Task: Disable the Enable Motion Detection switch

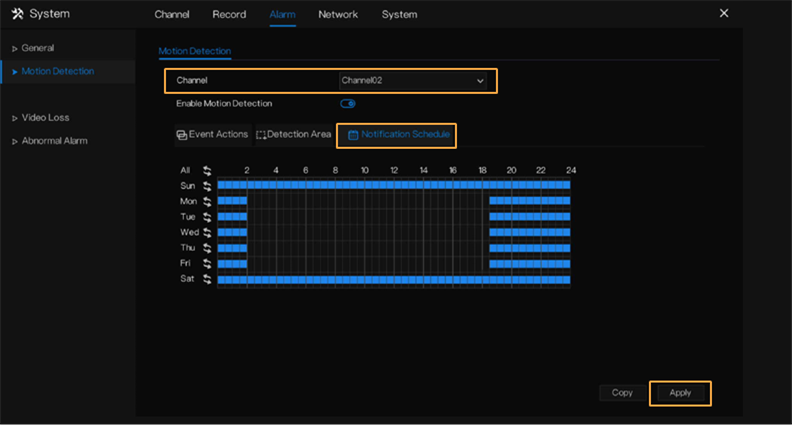Action: 348,103
